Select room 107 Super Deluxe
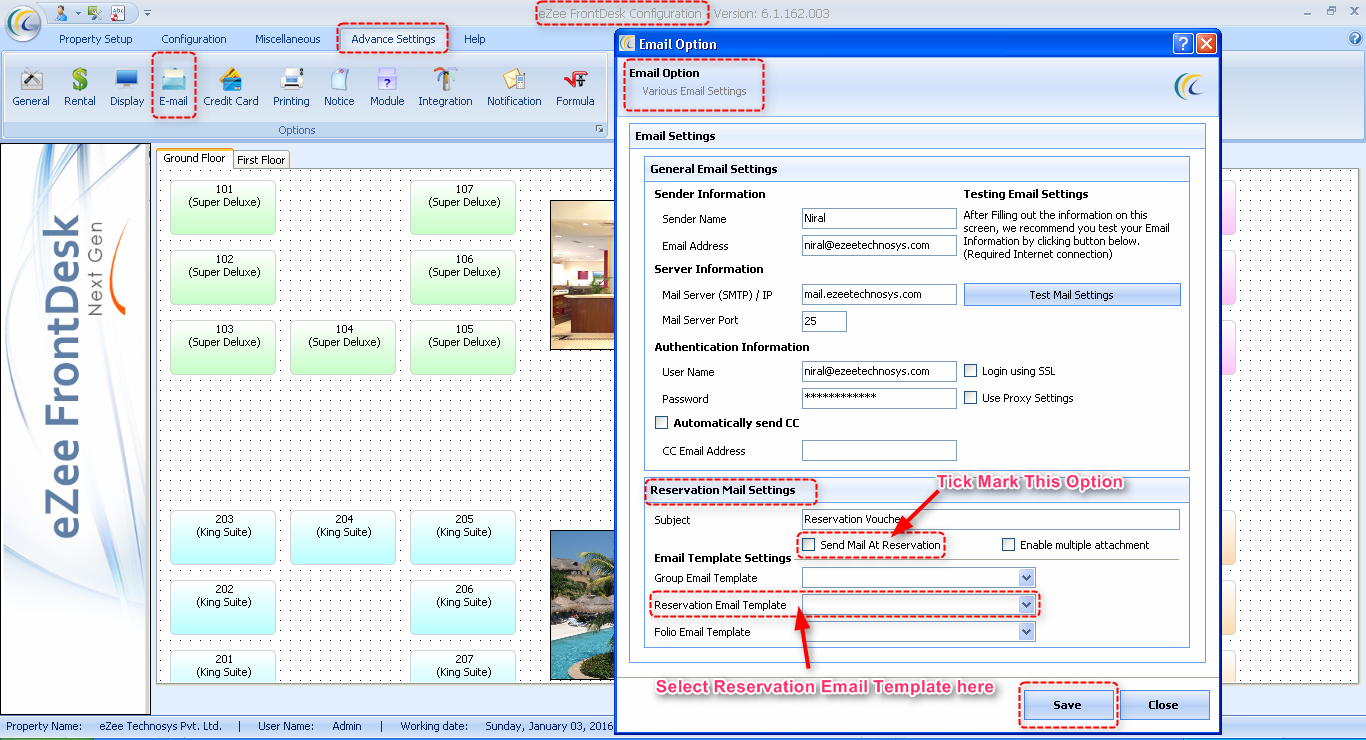This screenshot has width=1366, height=740. pos(463,207)
